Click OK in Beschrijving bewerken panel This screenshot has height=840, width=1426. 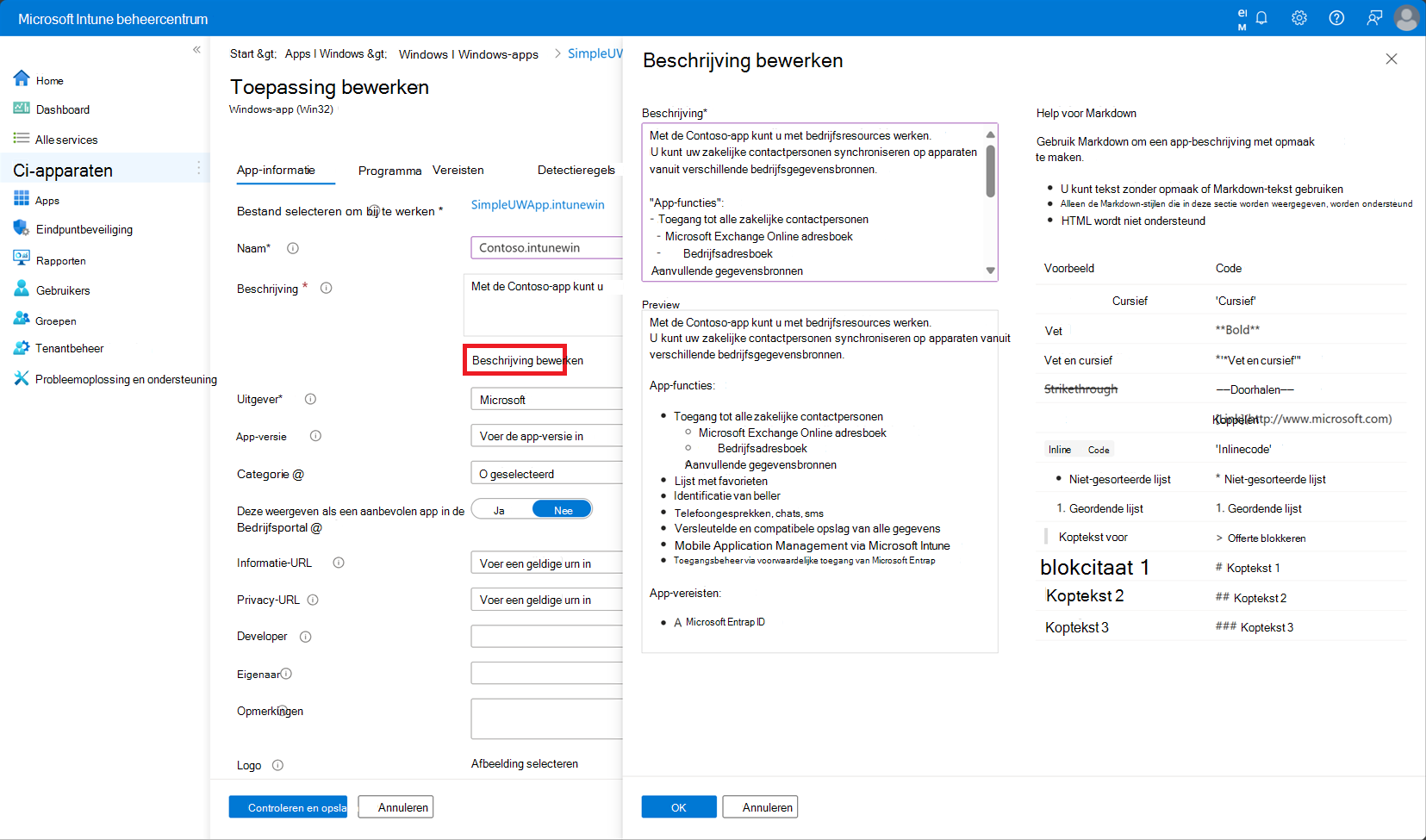(679, 807)
